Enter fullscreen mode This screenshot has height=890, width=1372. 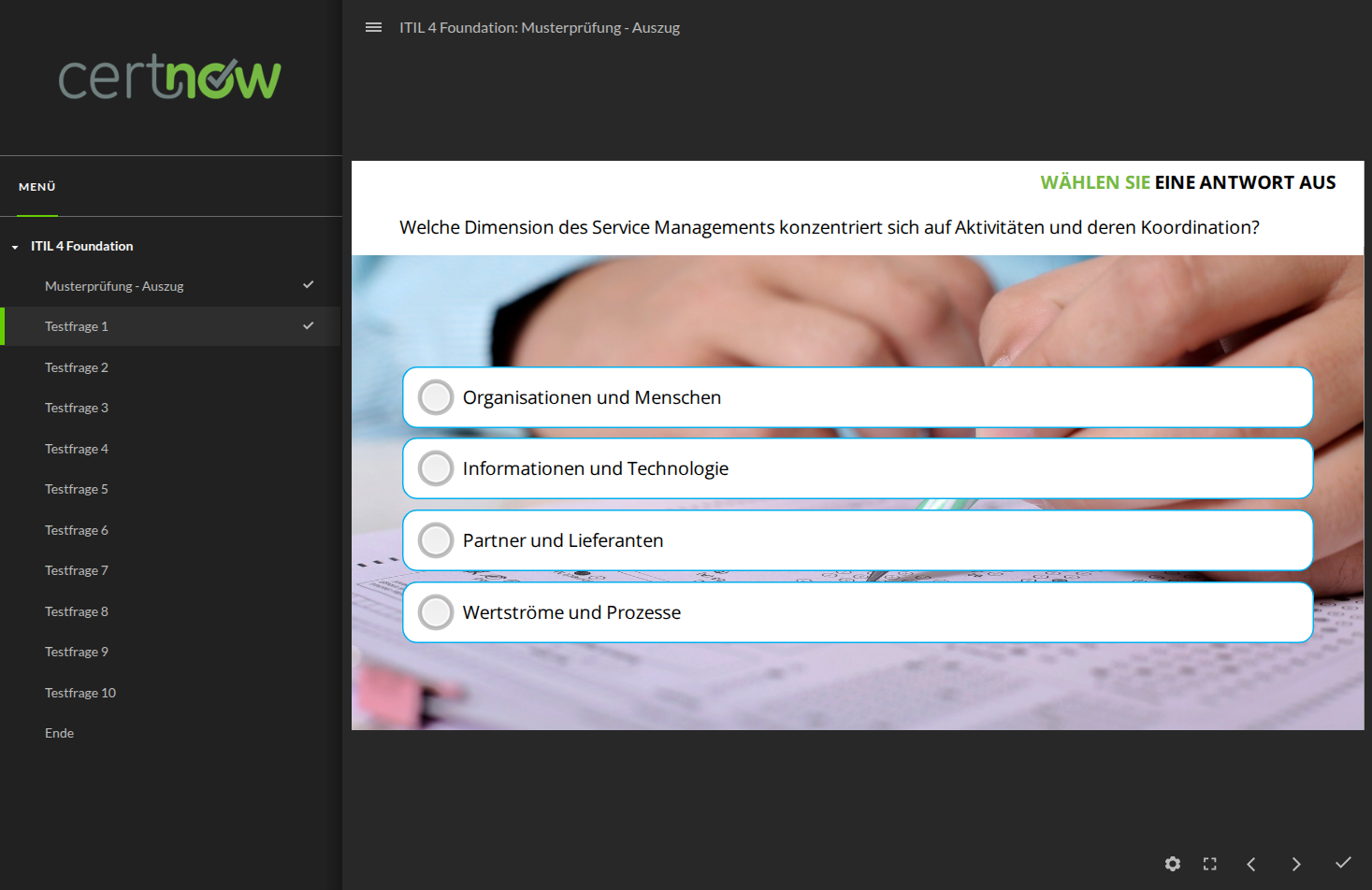click(1209, 864)
